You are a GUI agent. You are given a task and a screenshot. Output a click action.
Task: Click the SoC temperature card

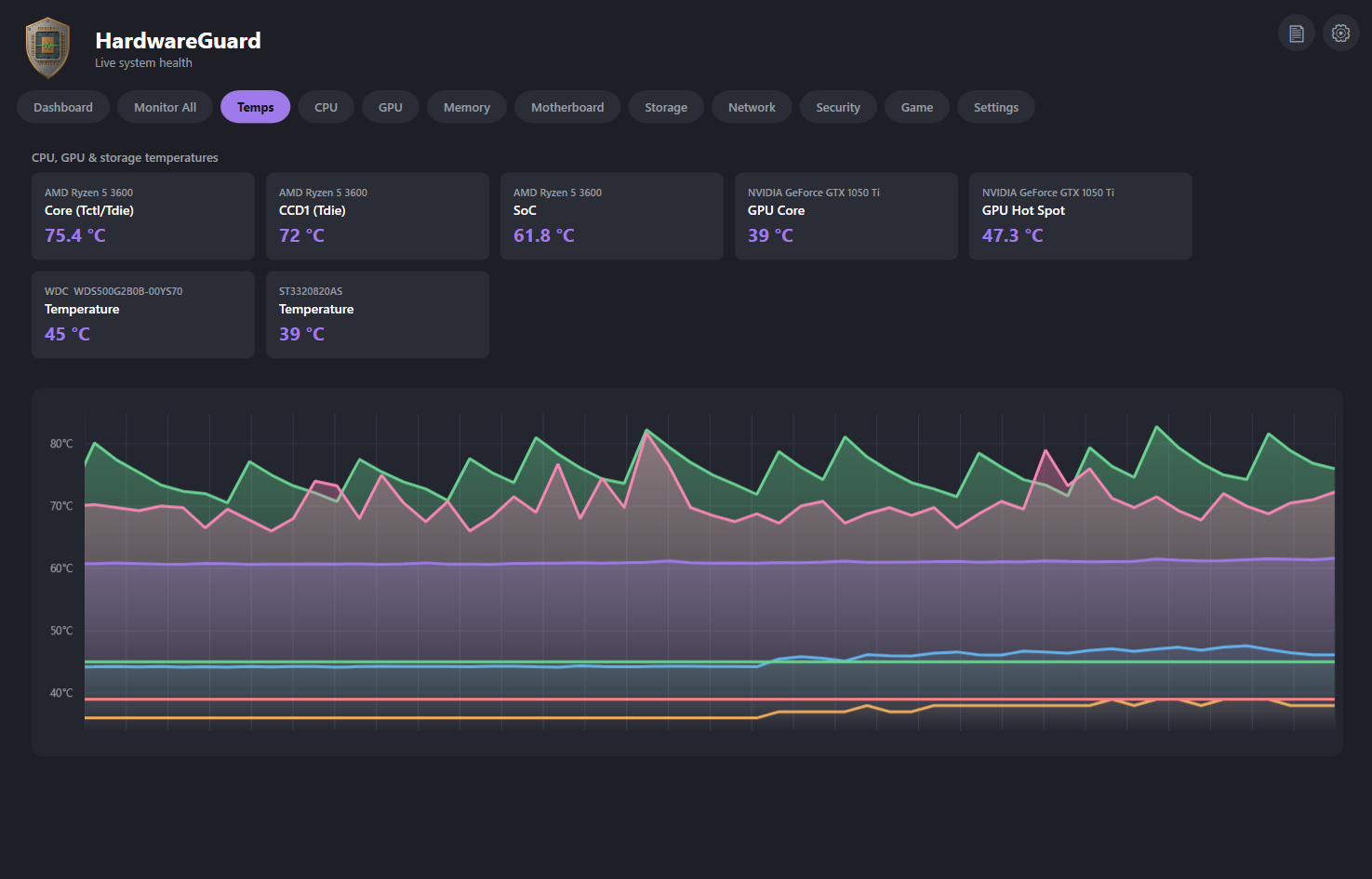click(x=612, y=216)
